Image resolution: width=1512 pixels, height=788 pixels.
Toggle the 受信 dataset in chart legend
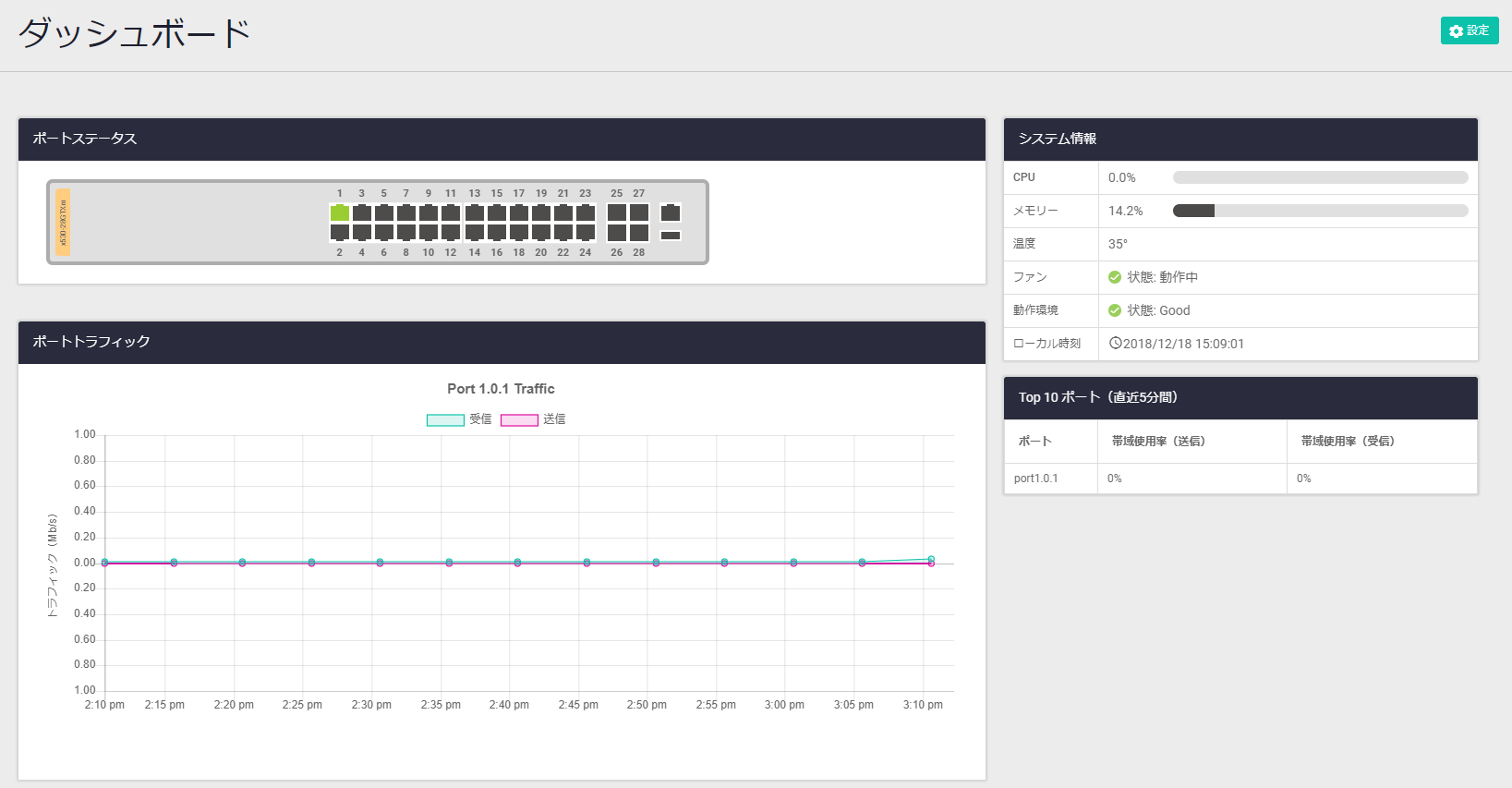(x=445, y=420)
